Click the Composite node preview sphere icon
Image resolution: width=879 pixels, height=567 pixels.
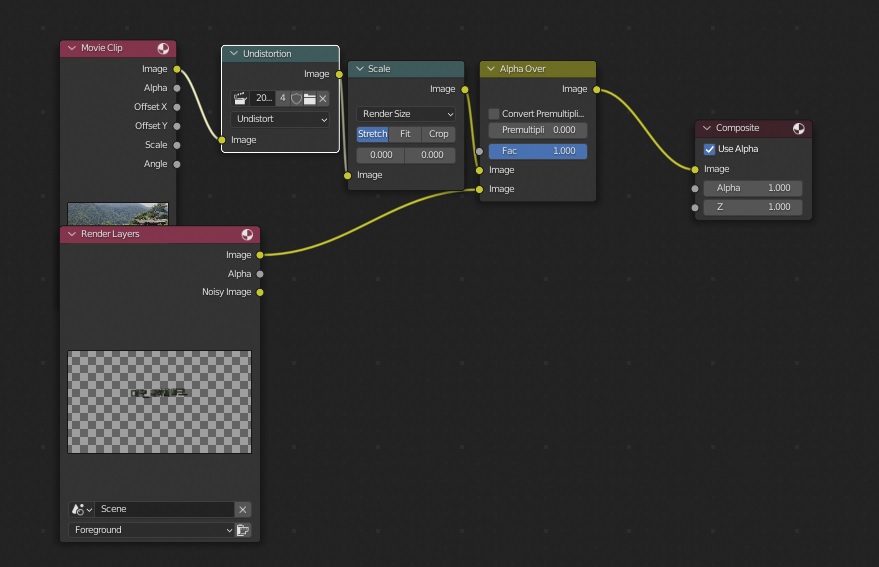(x=798, y=128)
